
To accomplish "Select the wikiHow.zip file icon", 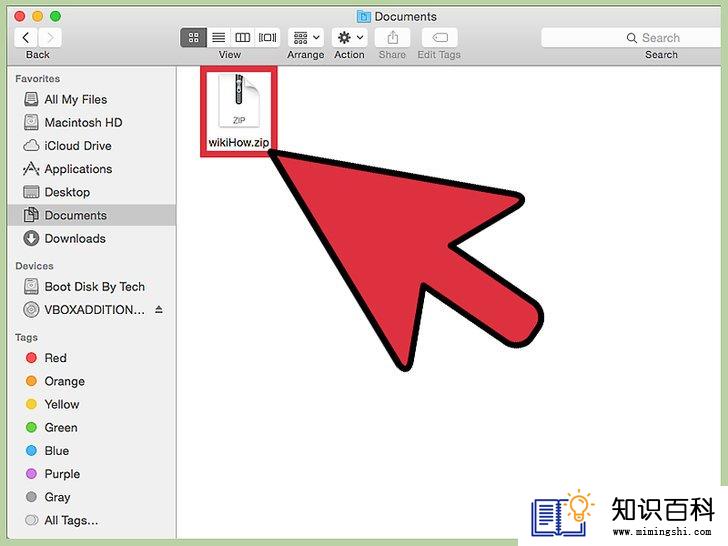I will coord(239,100).
